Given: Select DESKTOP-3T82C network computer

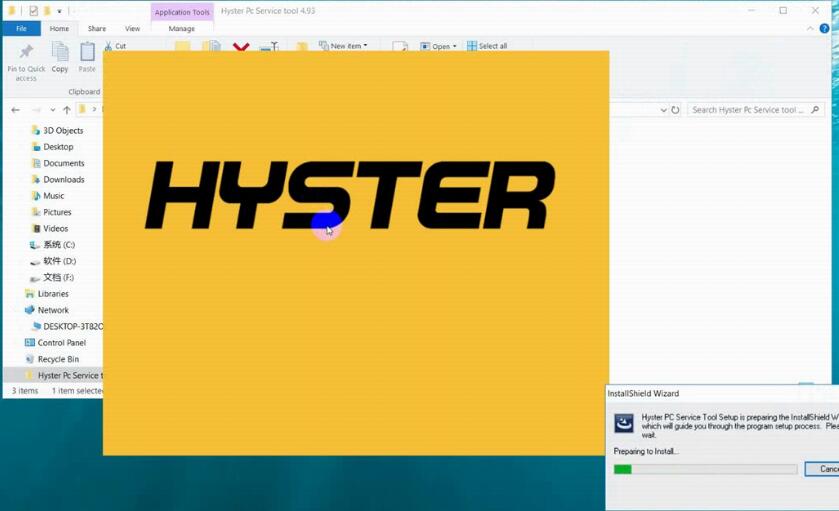Looking at the screenshot, I should point(67,326).
